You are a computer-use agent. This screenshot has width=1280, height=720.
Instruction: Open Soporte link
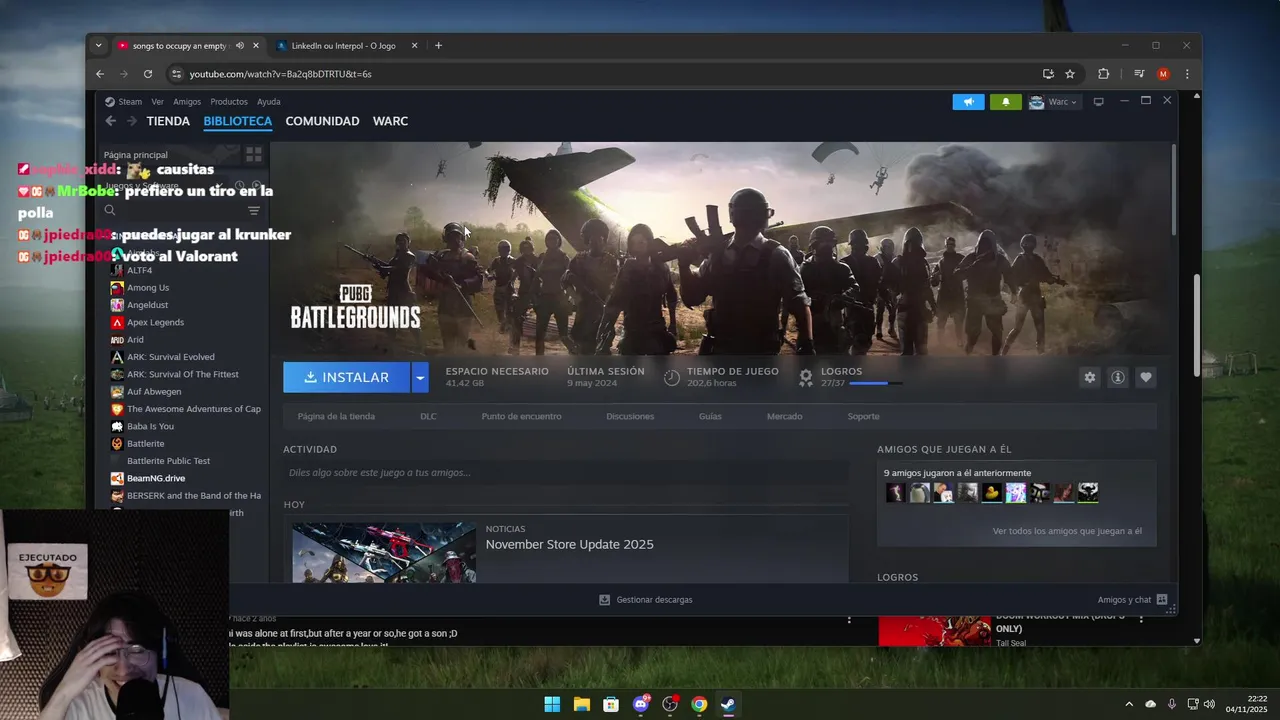click(863, 416)
